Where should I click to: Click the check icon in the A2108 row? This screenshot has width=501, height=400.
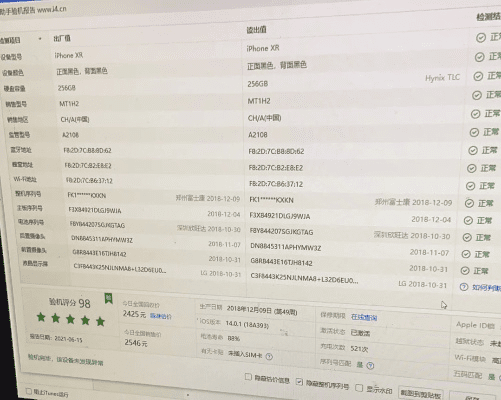[474, 133]
